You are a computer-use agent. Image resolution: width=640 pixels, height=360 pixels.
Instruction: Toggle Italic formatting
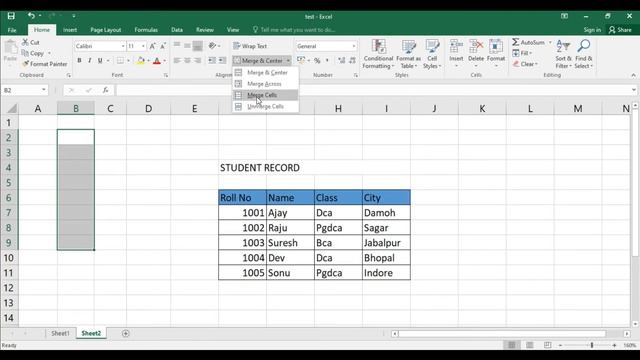tap(89, 60)
